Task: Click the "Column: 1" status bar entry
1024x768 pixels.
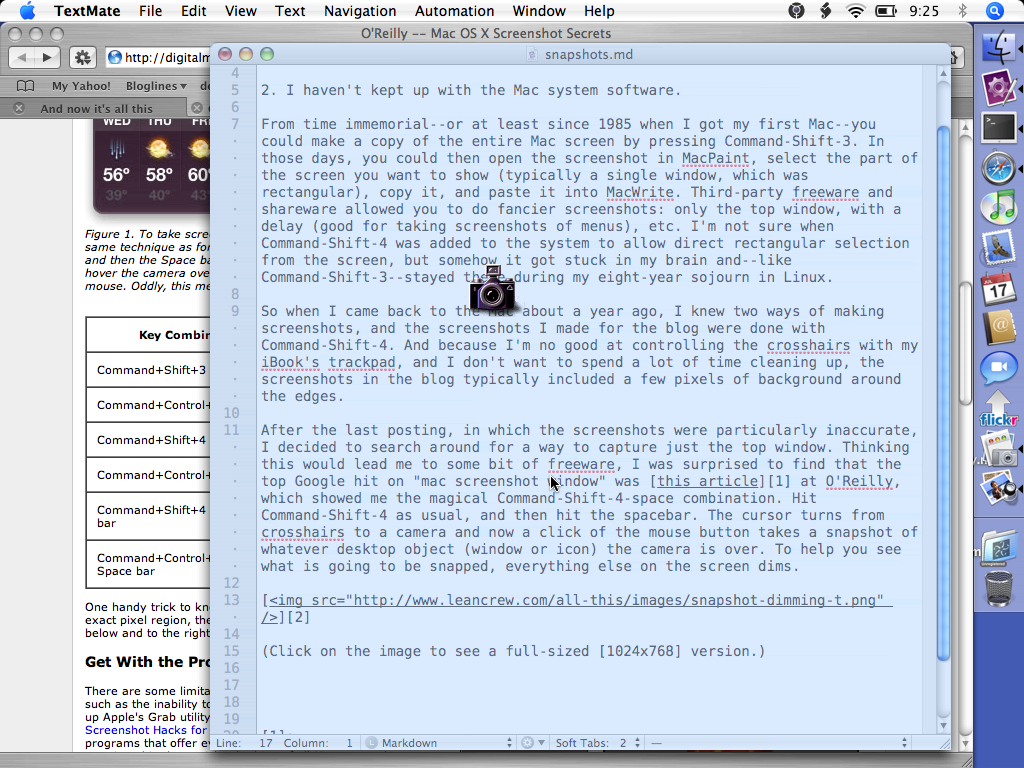Action: coord(318,743)
